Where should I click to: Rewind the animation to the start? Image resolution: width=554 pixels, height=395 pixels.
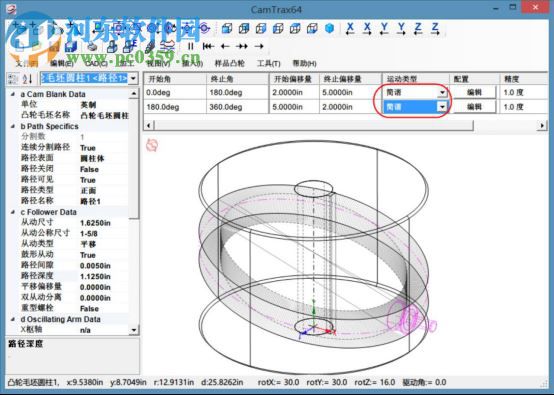208,46
